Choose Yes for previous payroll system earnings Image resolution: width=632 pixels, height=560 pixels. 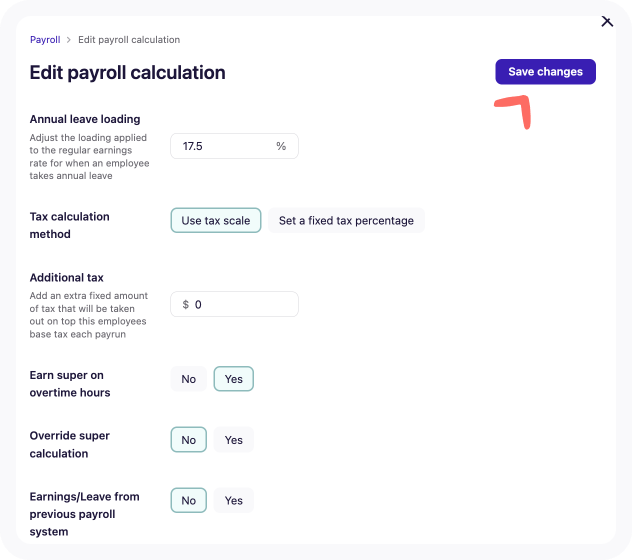pyautogui.click(x=234, y=500)
